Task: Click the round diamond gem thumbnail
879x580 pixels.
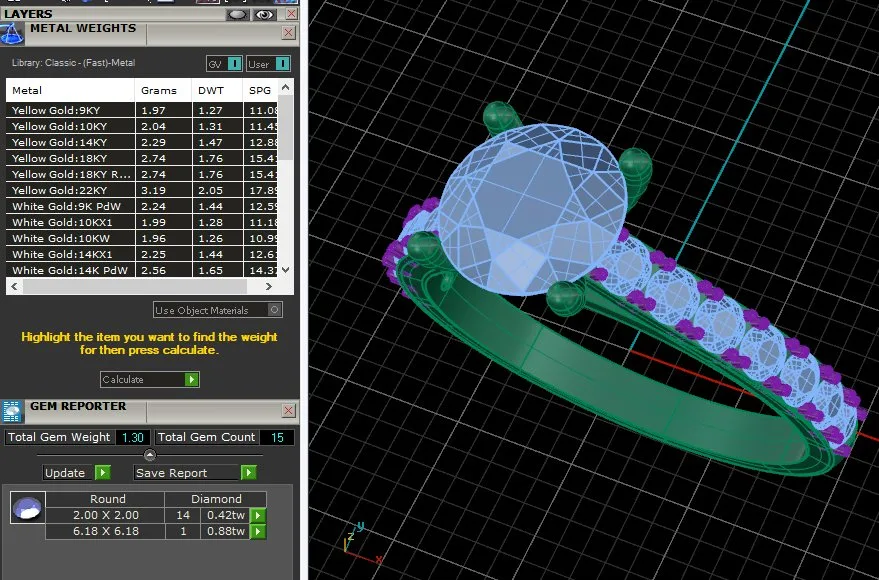Action: pyautogui.click(x=27, y=508)
